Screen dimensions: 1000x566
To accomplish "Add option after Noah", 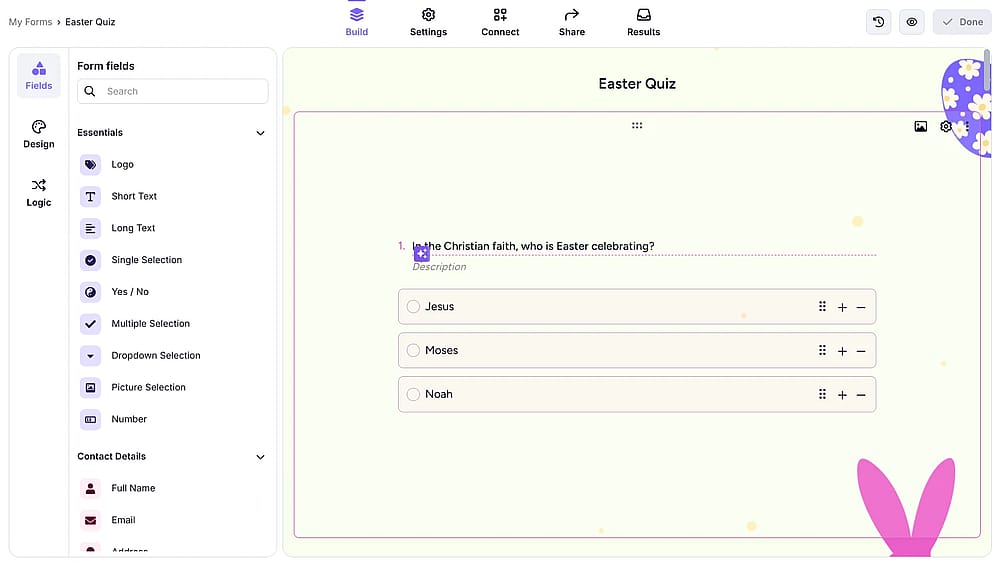I will 842,396.
